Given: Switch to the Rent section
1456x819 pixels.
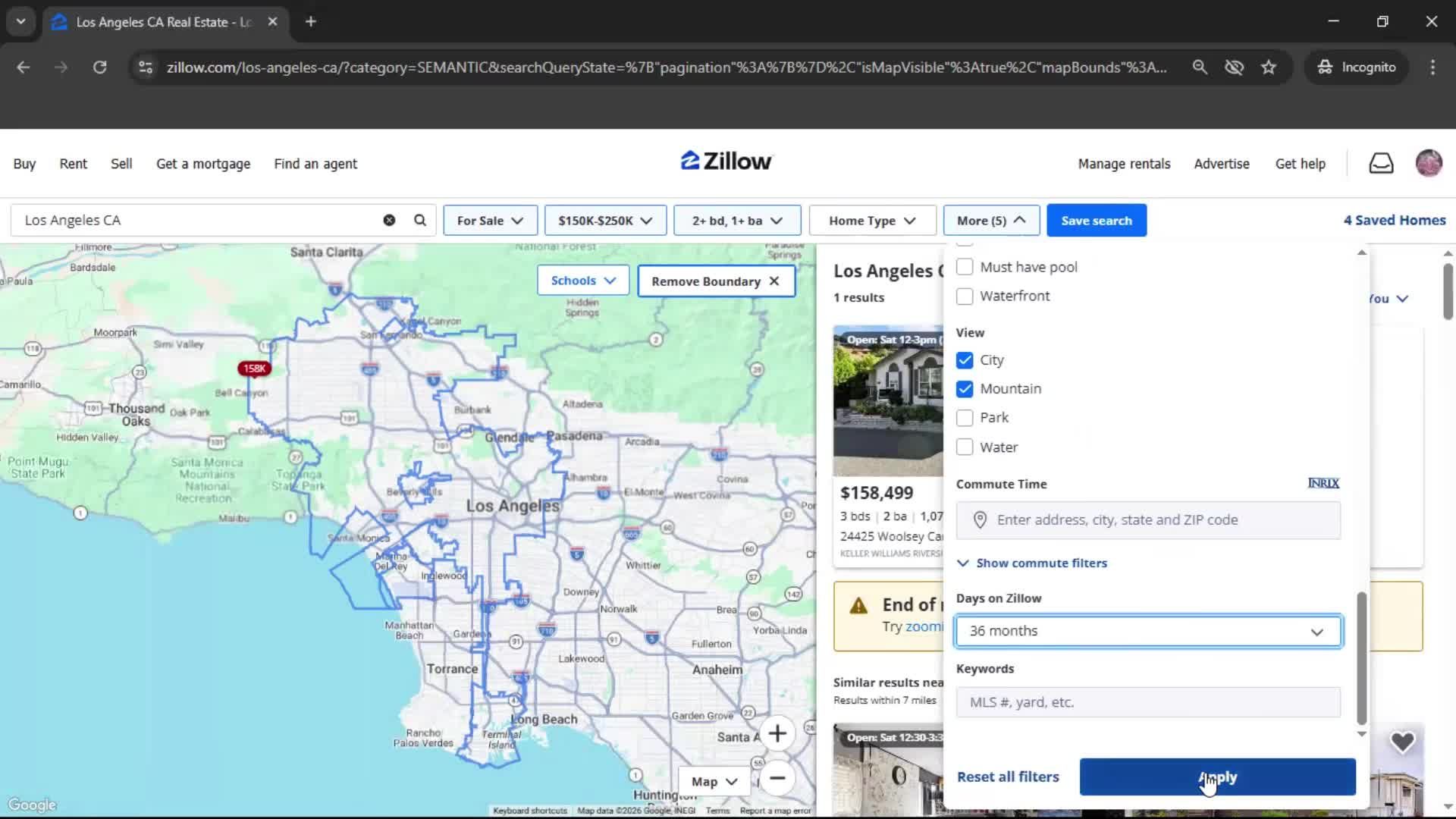Looking at the screenshot, I should [x=73, y=163].
